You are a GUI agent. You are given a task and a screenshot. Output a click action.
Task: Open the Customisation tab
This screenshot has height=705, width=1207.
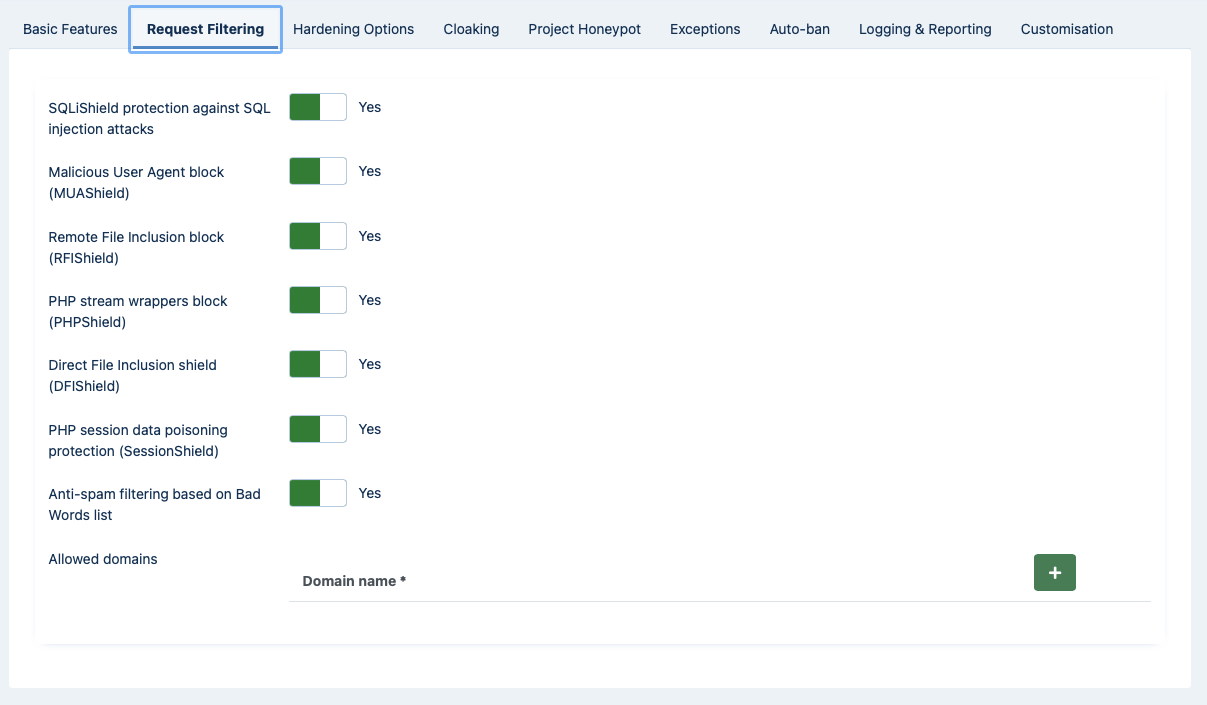(1067, 29)
